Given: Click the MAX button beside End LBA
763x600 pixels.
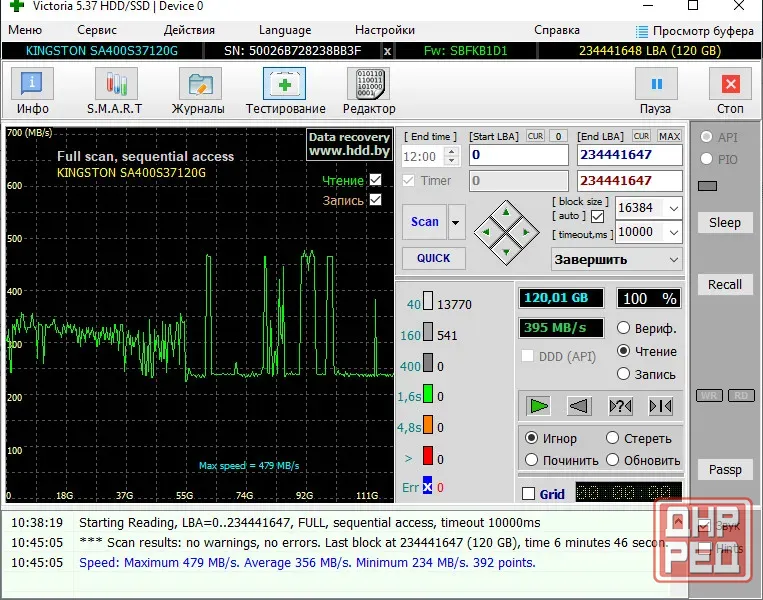Looking at the screenshot, I should click(669, 136).
